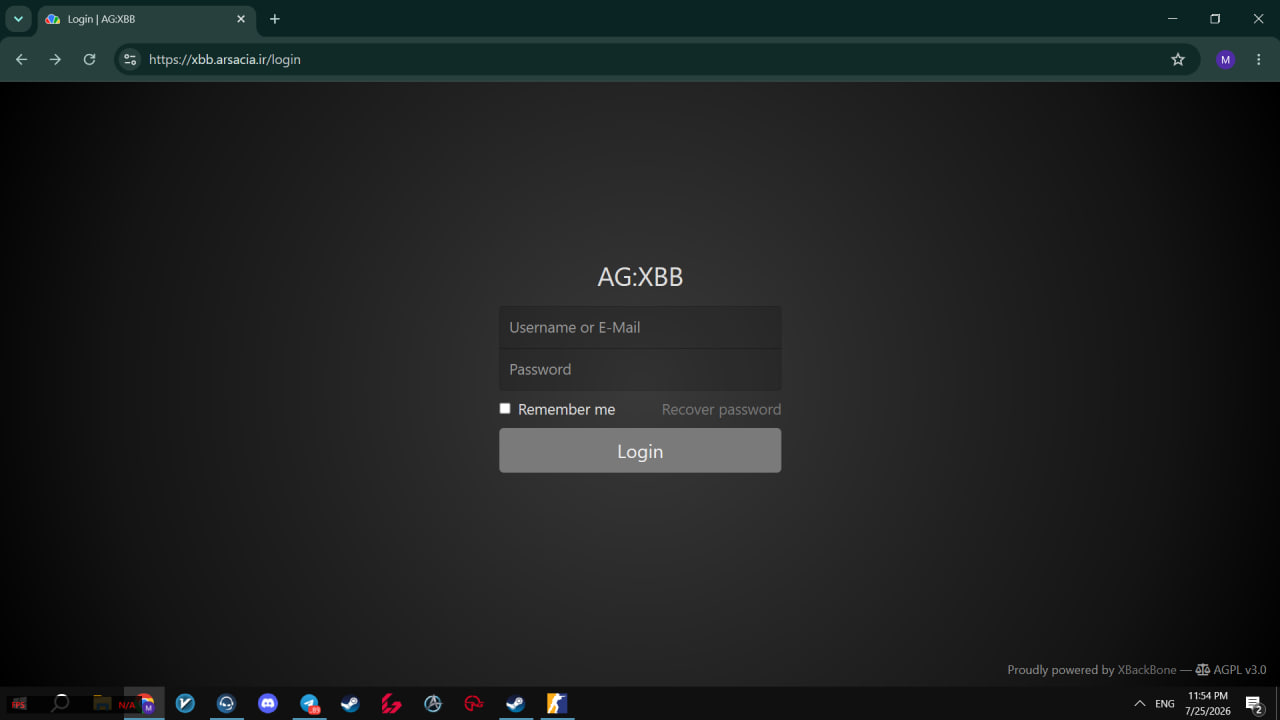The width and height of the screenshot is (1280, 720).
Task: Follow the XBackBone footer link
Action: tap(1146, 670)
